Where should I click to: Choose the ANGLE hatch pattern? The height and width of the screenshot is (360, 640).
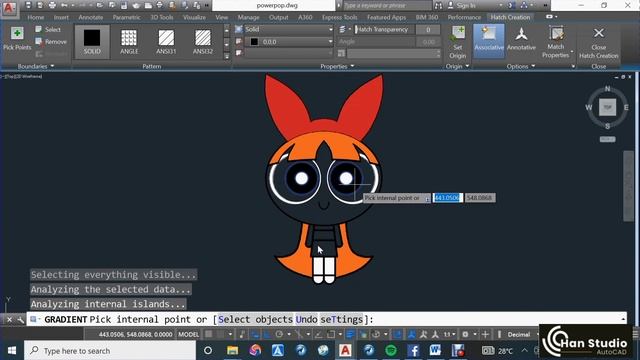pos(129,42)
